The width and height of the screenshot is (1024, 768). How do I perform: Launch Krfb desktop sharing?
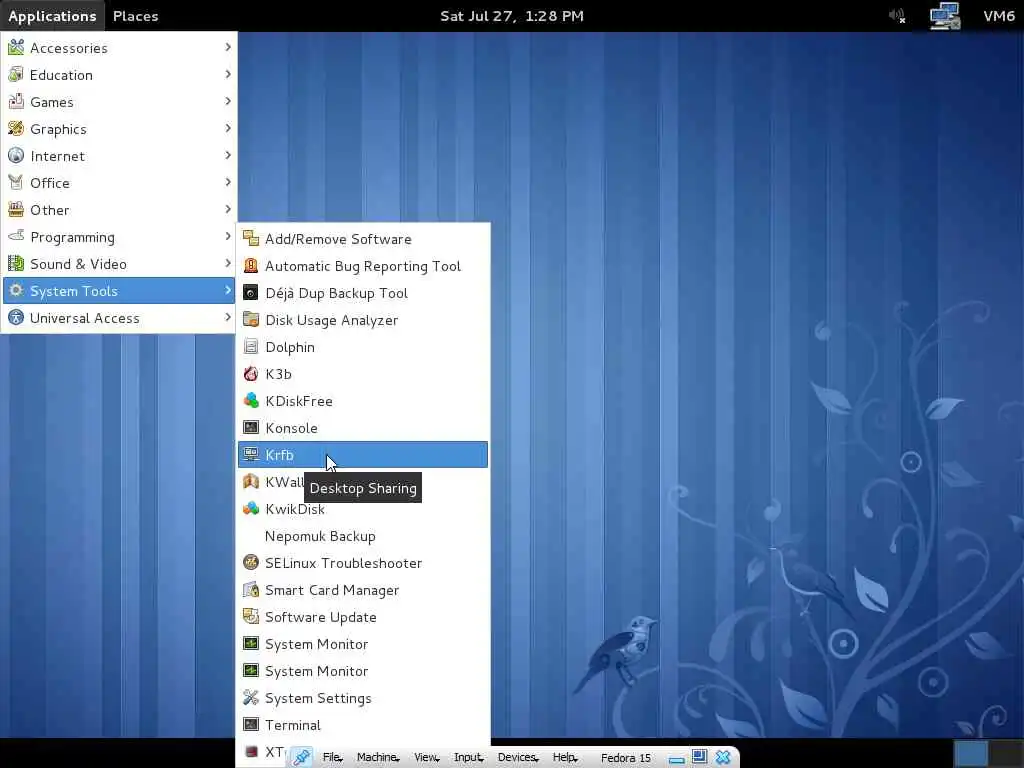363,455
